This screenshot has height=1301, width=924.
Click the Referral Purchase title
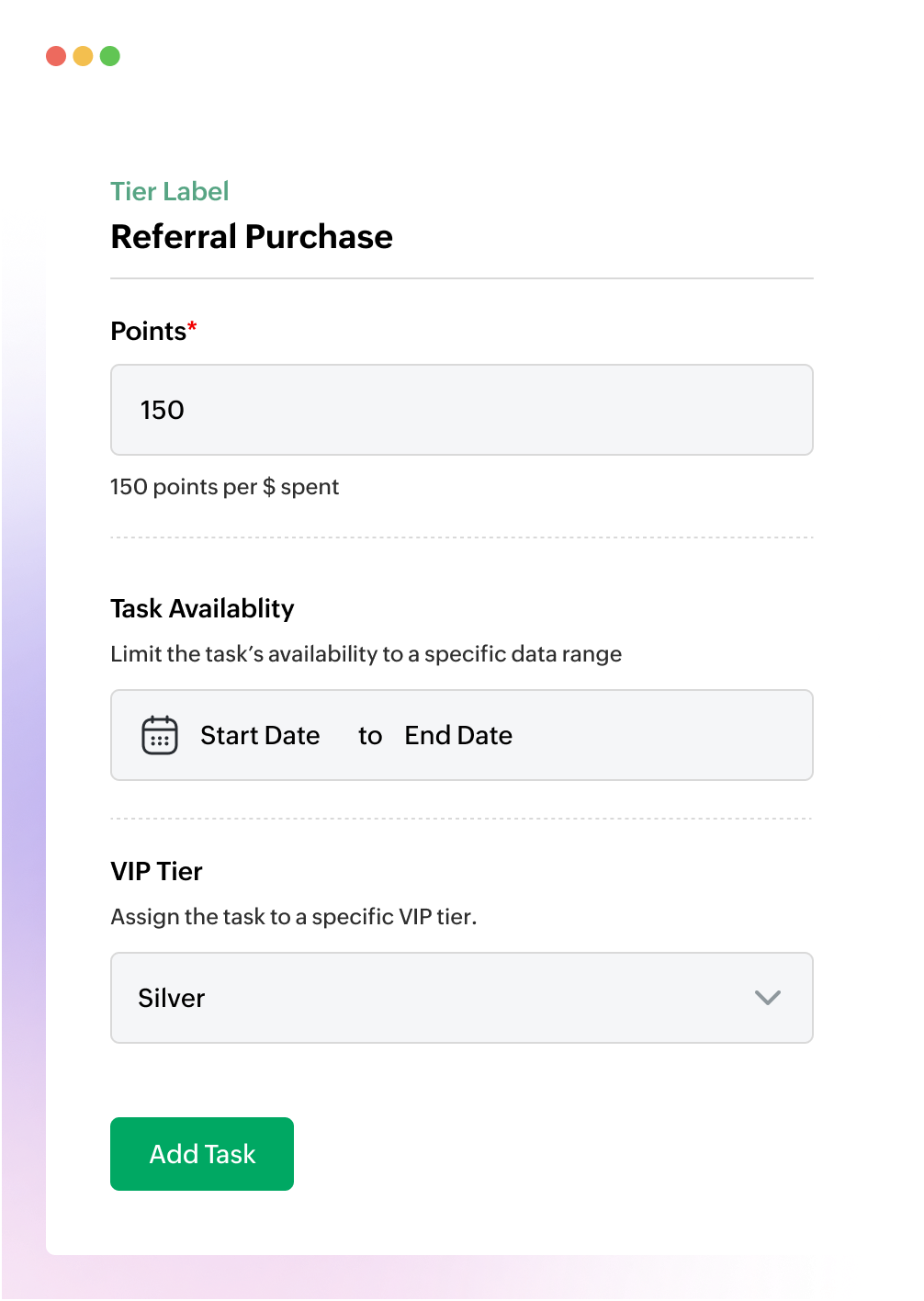tap(252, 237)
